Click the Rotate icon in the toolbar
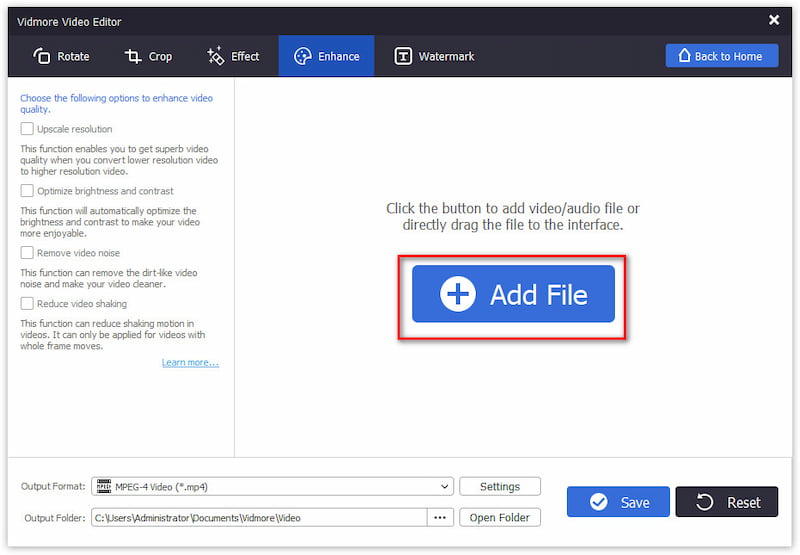The image size is (800, 555). 42,56
